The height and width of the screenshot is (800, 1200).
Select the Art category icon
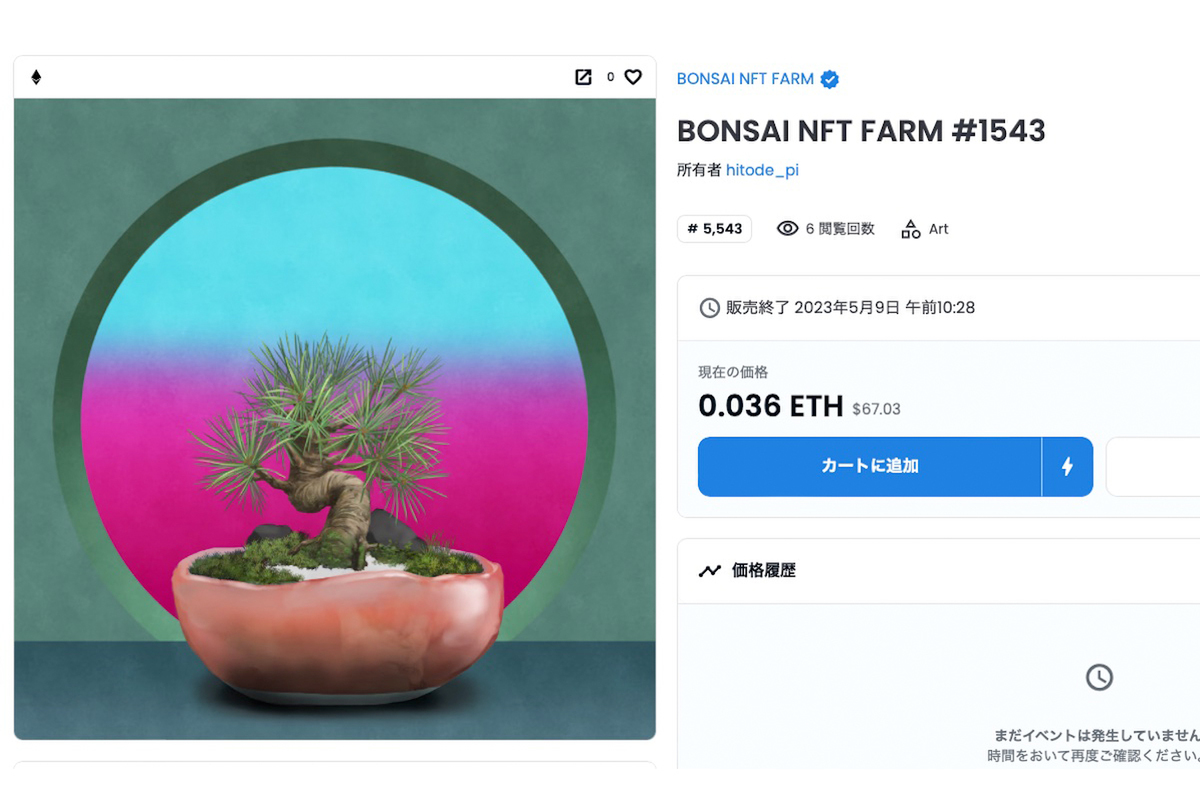[x=909, y=228]
